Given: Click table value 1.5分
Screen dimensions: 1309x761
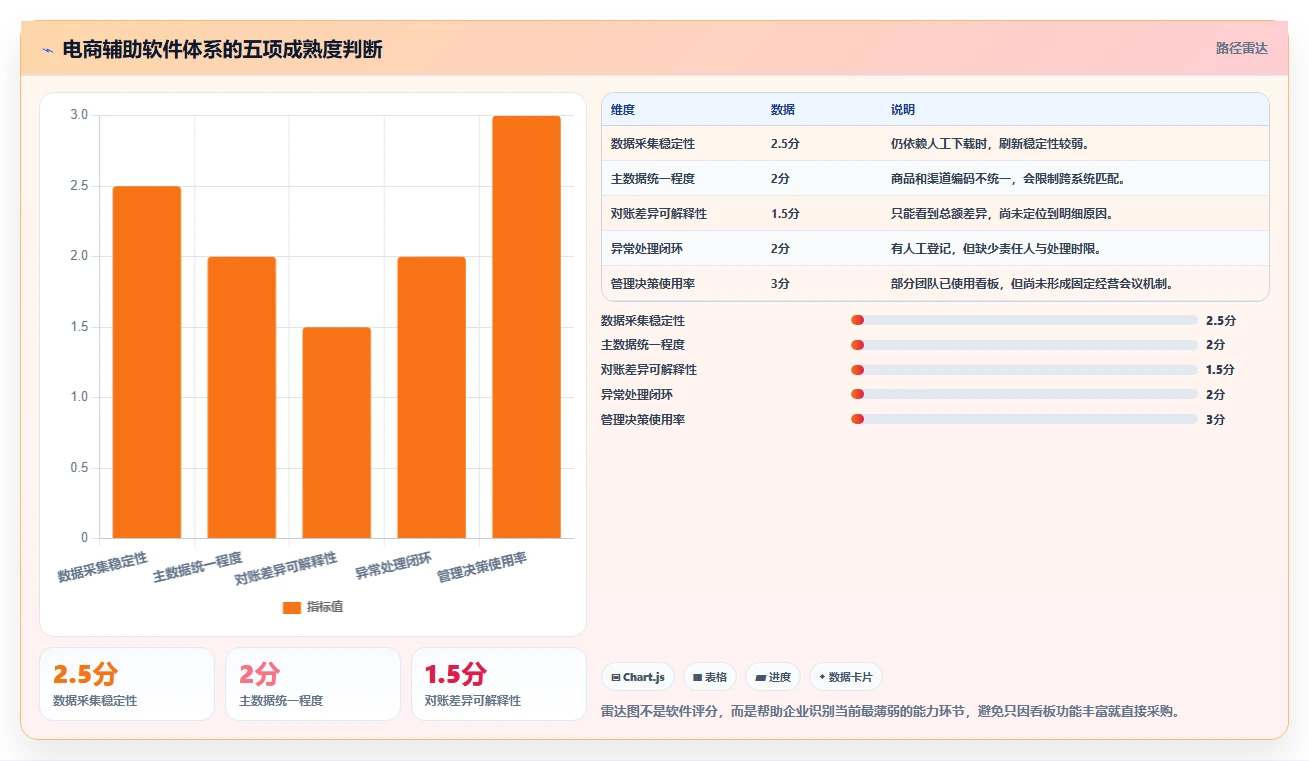Looking at the screenshot, I should click(785, 214).
